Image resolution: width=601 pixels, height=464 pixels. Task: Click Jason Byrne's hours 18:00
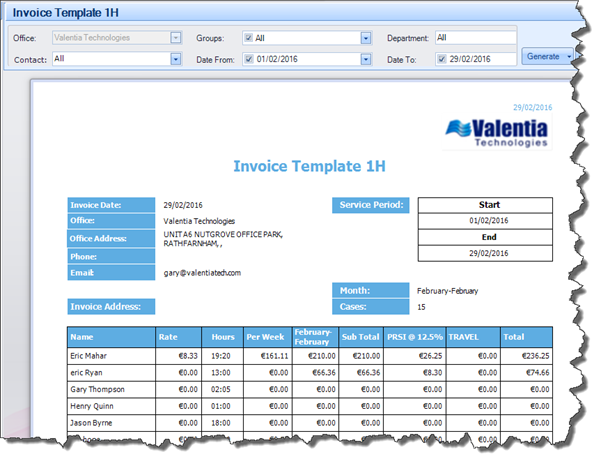[221, 423]
